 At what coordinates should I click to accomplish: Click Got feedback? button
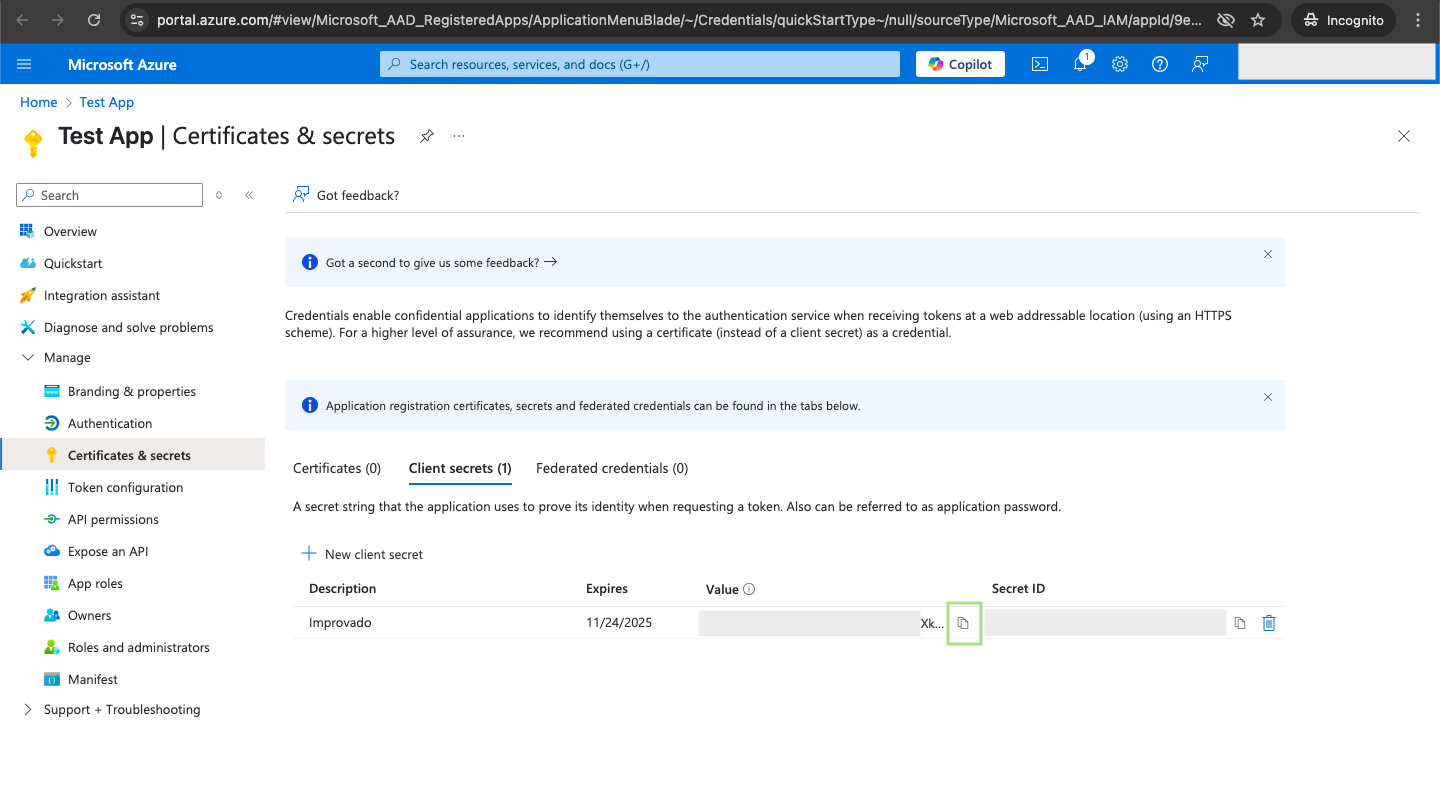point(346,195)
